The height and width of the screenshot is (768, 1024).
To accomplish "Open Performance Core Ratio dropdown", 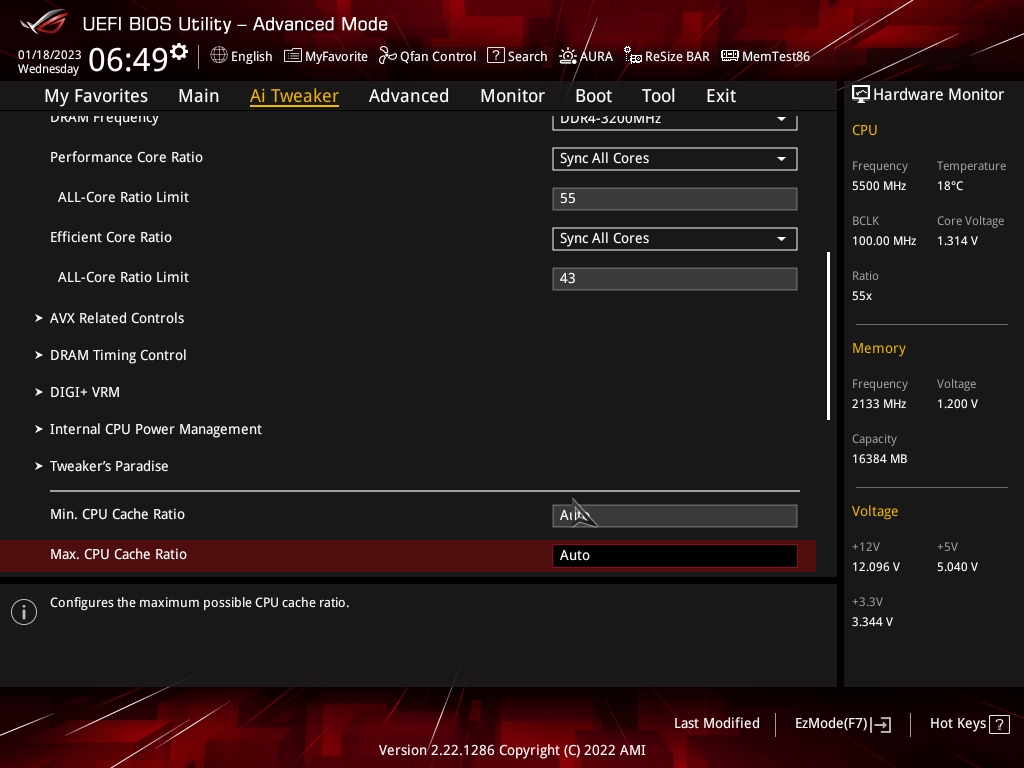I will (x=675, y=159).
